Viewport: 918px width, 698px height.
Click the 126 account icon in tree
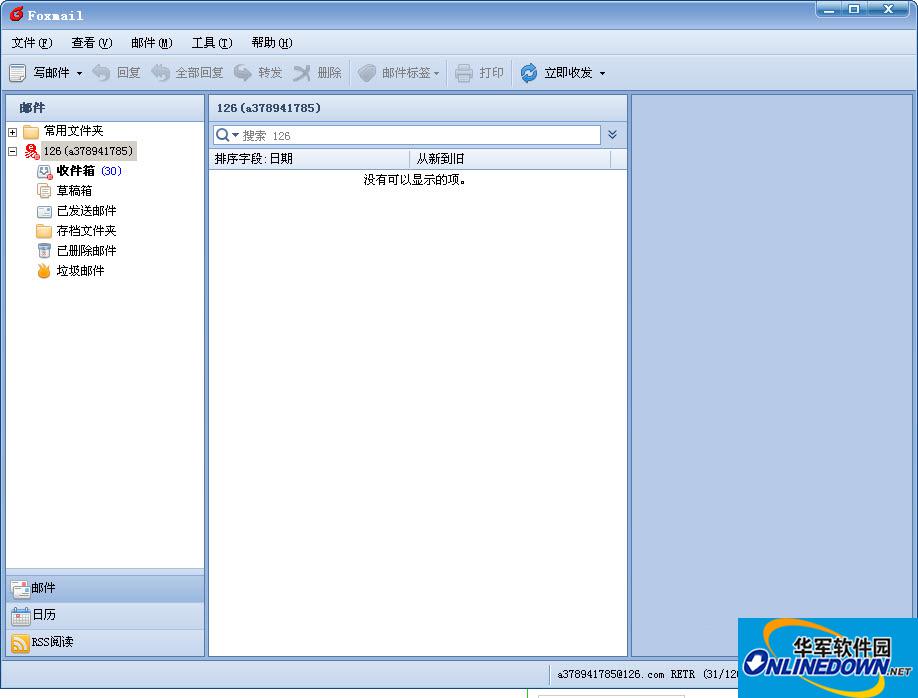(32, 151)
